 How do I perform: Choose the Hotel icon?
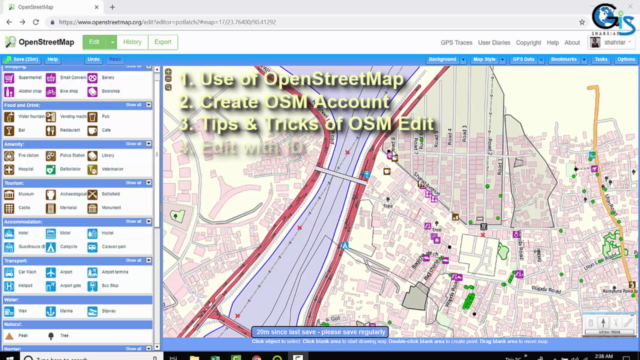click(x=9, y=233)
